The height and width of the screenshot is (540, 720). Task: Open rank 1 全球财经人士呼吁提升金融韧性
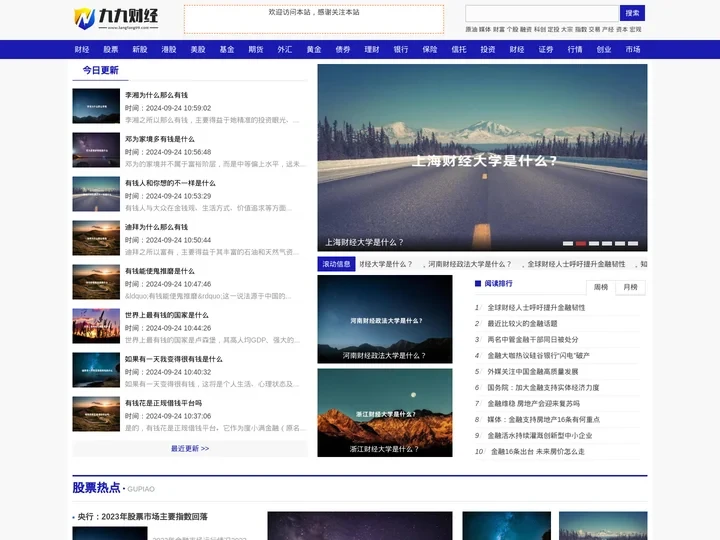point(536,308)
